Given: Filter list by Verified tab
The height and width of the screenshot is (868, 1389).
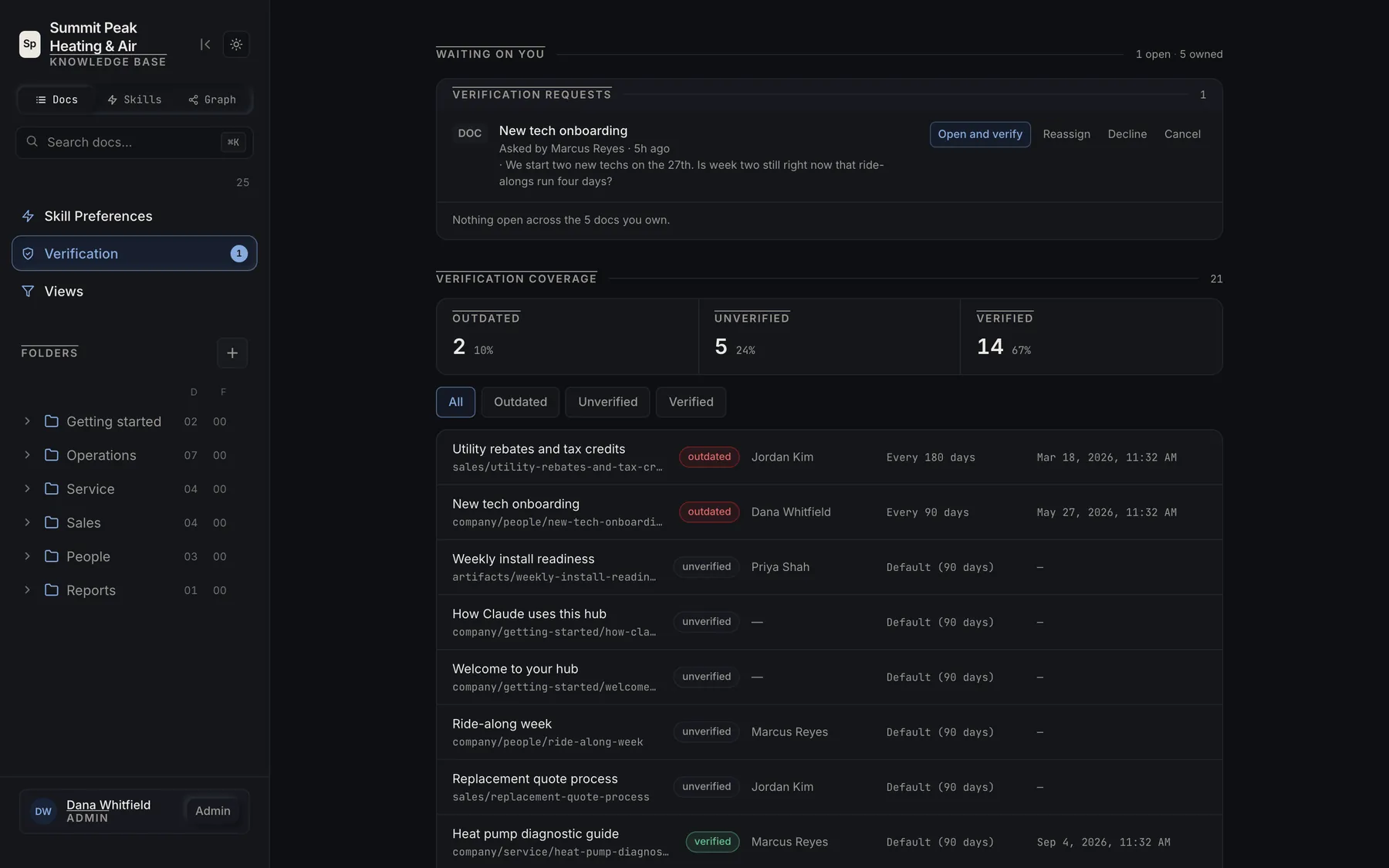Looking at the screenshot, I should 691,402.
